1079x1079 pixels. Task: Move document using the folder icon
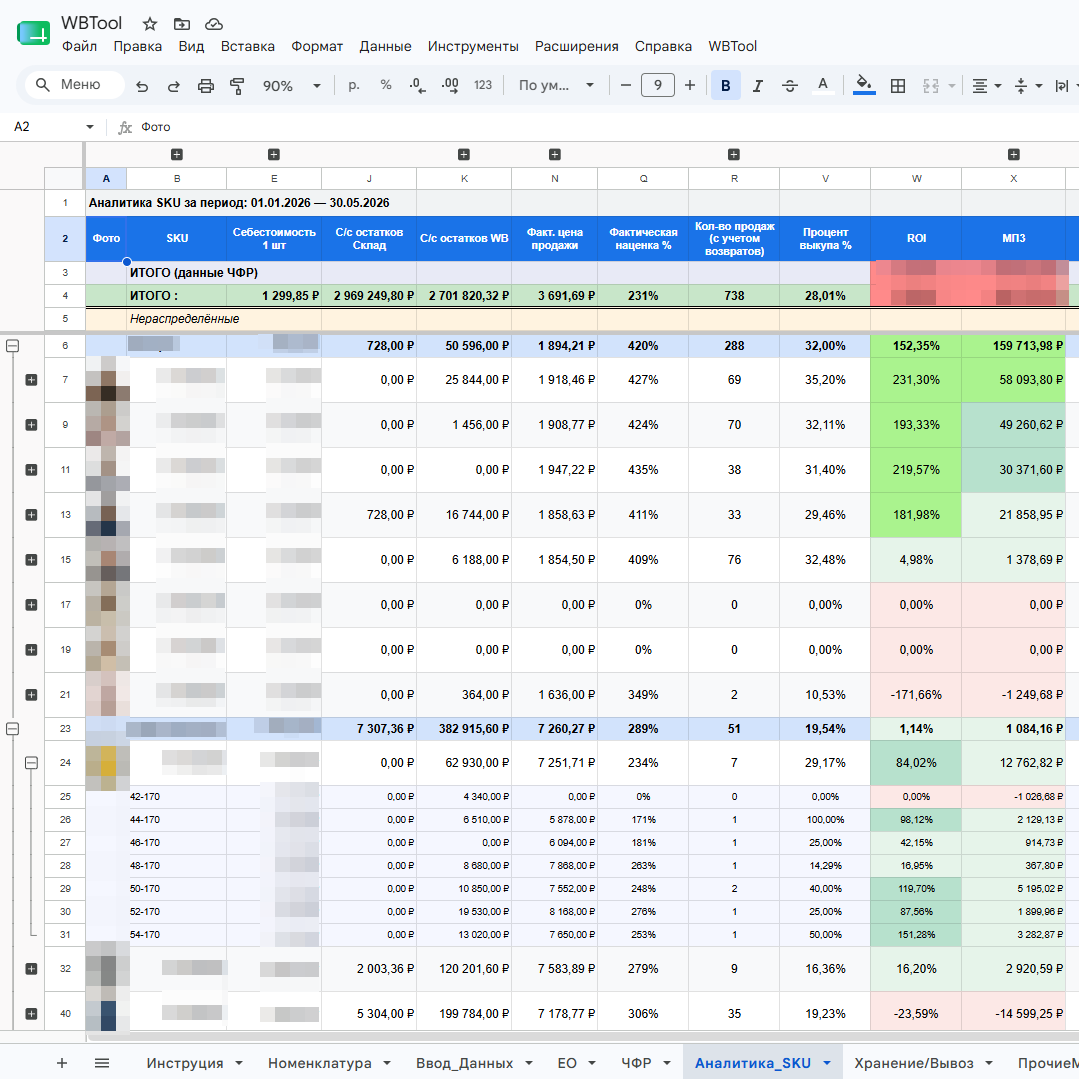coord(182,24)
